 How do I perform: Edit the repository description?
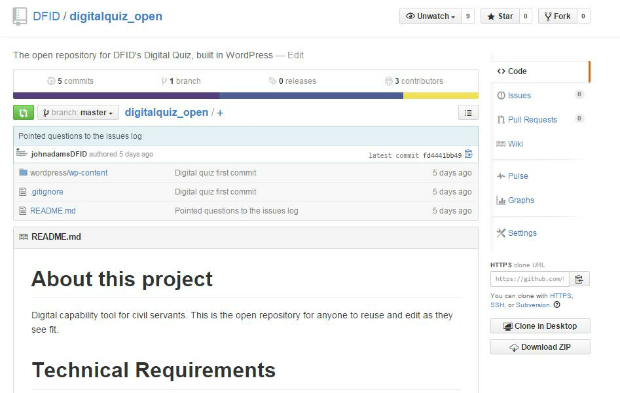(x=295, y=55)
